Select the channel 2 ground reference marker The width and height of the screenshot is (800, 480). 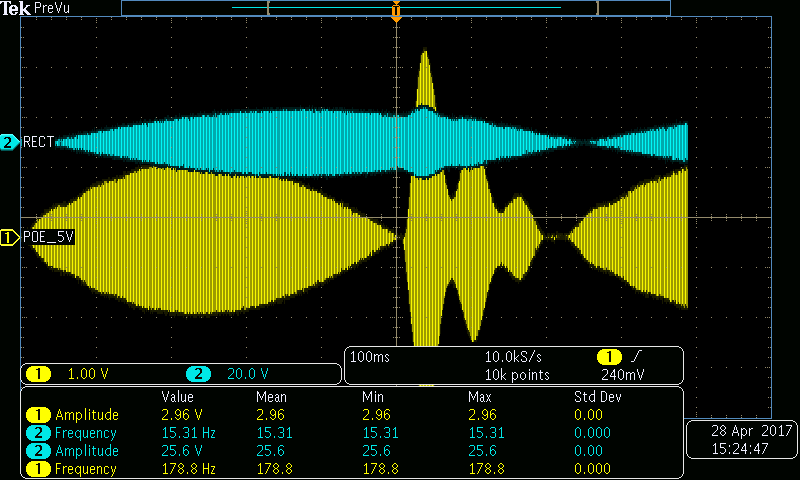(9, 142)
